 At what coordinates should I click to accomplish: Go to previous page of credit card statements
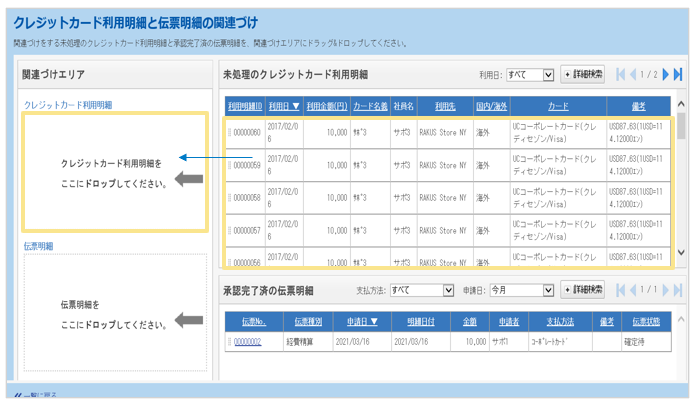click(632, 75)
